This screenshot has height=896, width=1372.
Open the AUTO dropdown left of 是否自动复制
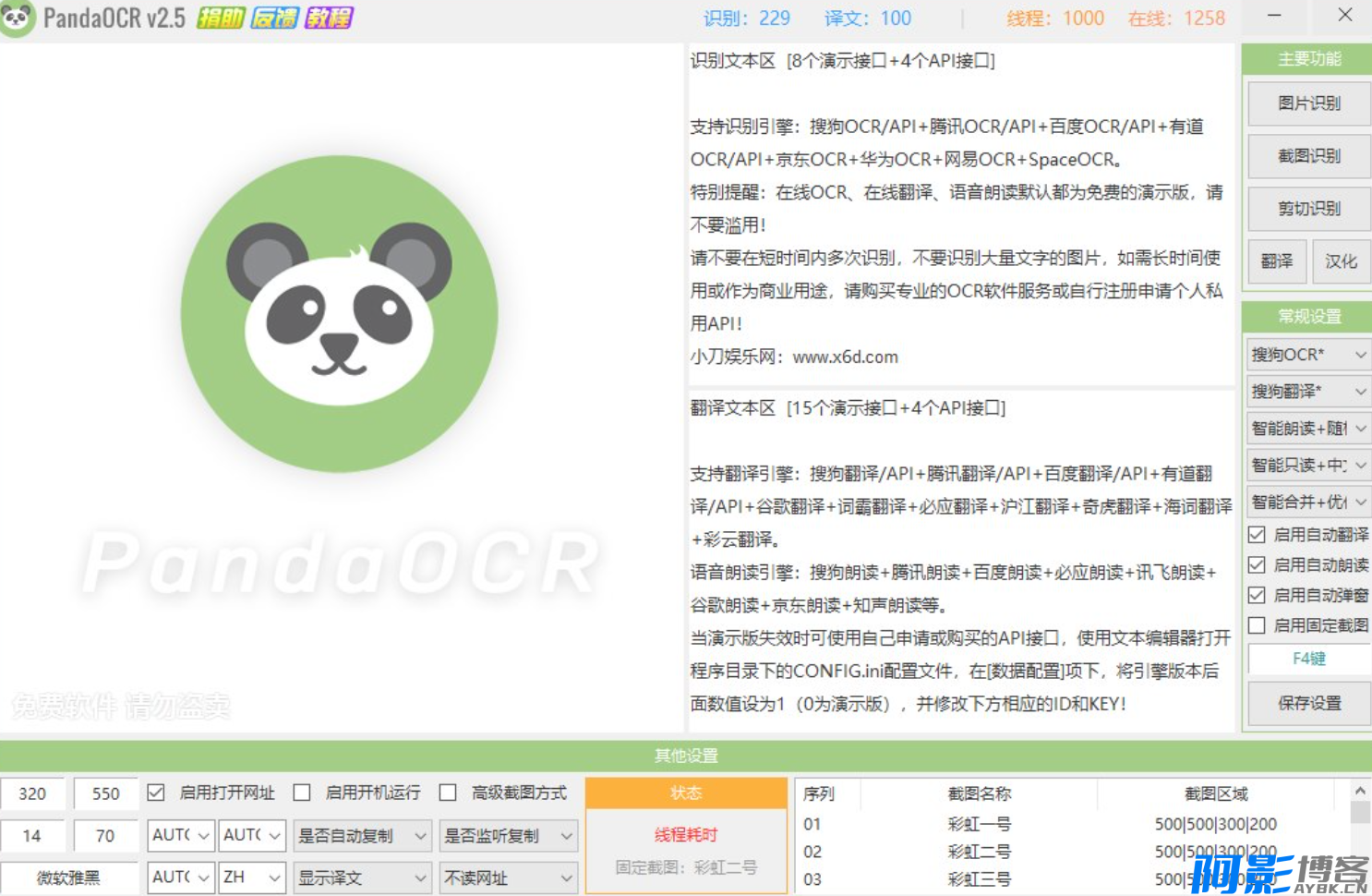252,835
